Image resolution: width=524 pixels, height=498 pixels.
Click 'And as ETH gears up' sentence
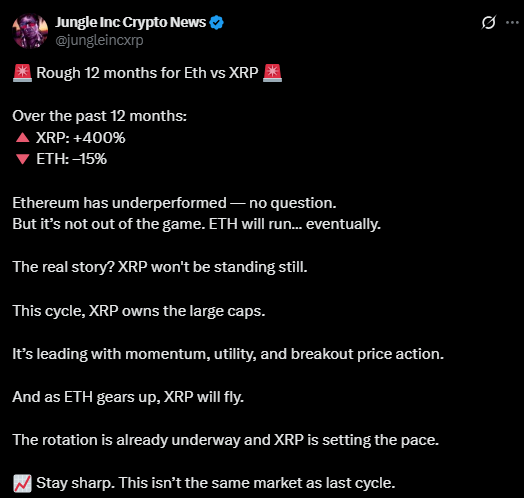click(x=128, y=397)
